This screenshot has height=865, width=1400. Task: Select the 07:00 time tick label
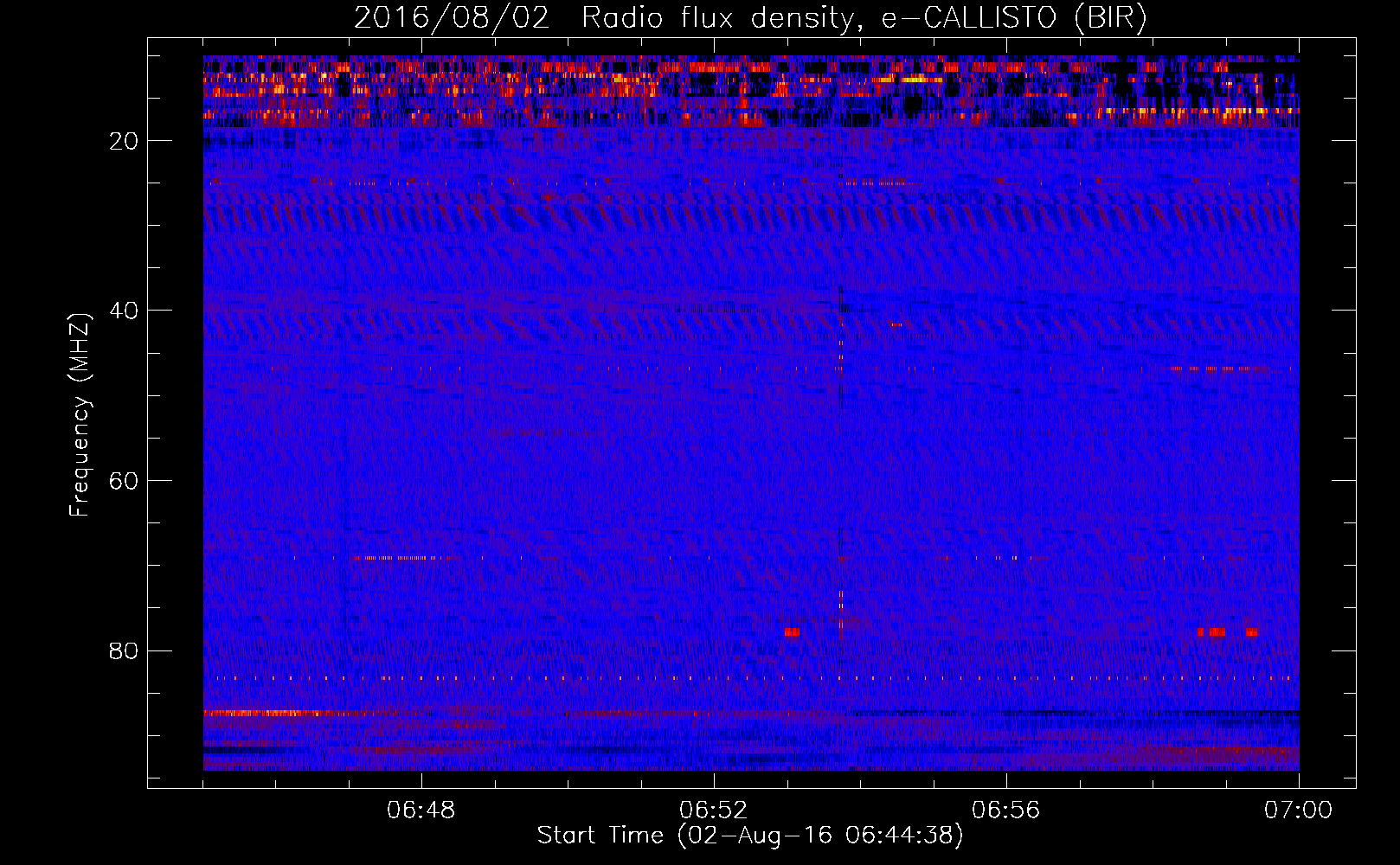click(1299, 811)
